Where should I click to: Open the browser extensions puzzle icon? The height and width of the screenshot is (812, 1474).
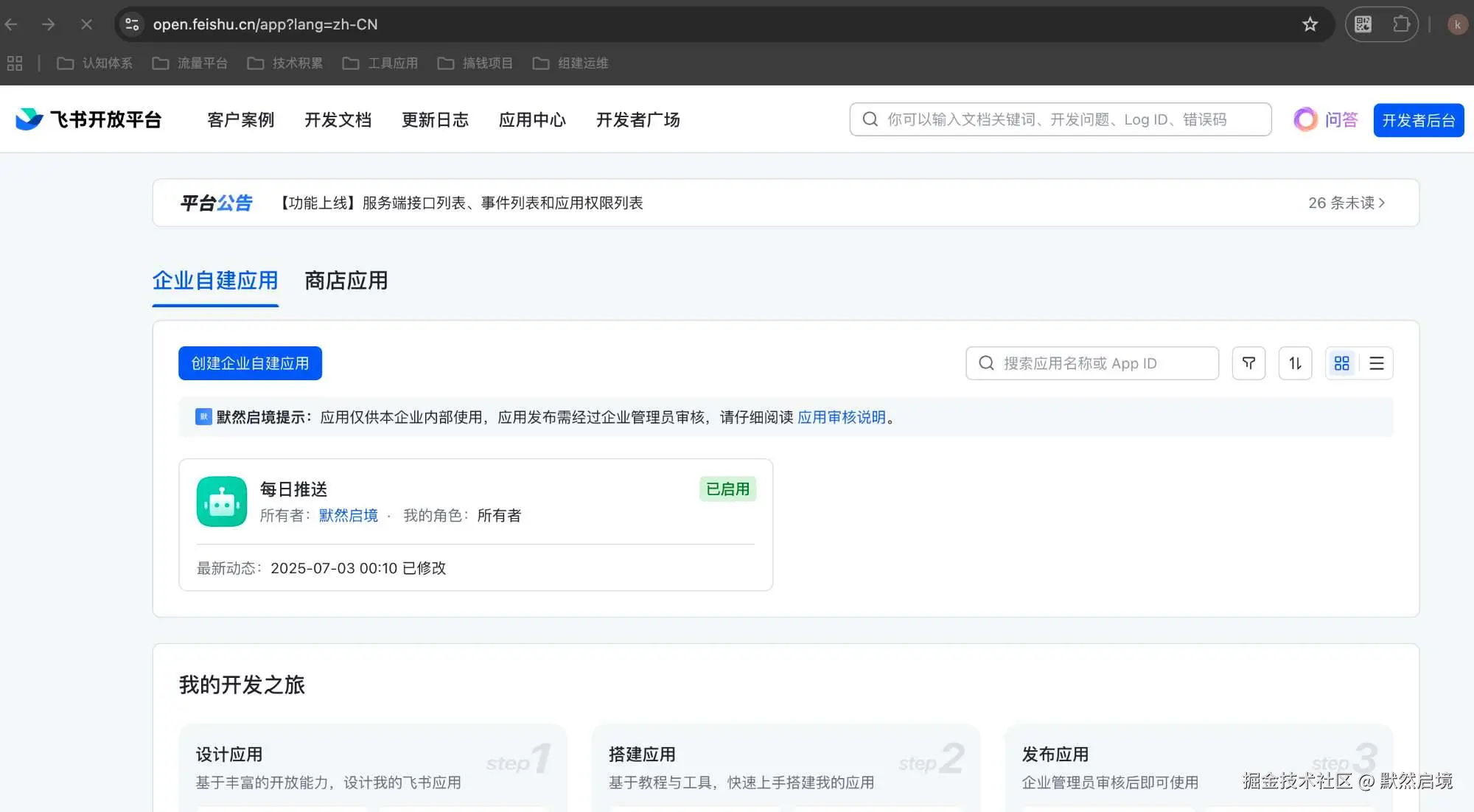point(1401,24)
